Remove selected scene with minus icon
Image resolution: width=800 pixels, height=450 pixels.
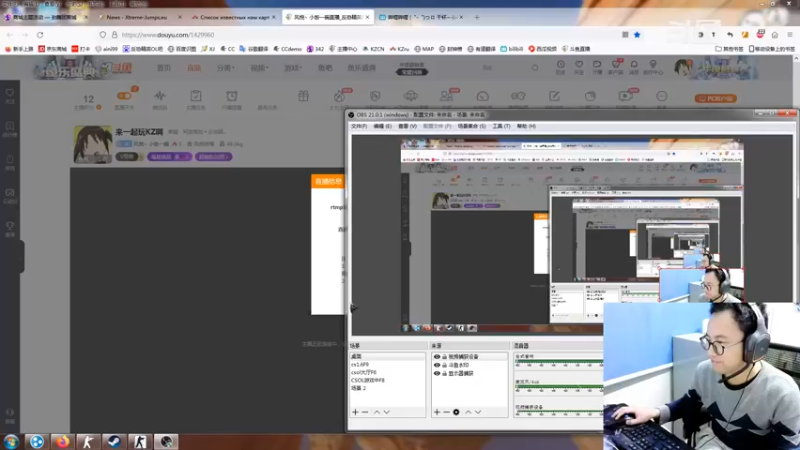pos(365,412)
